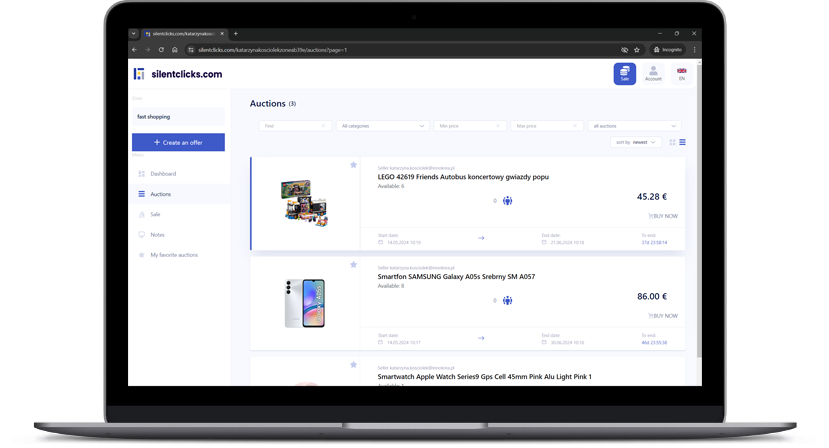Click the 45.28 € price
Screen dimensions: 829x448
click(x=651, y=197)
